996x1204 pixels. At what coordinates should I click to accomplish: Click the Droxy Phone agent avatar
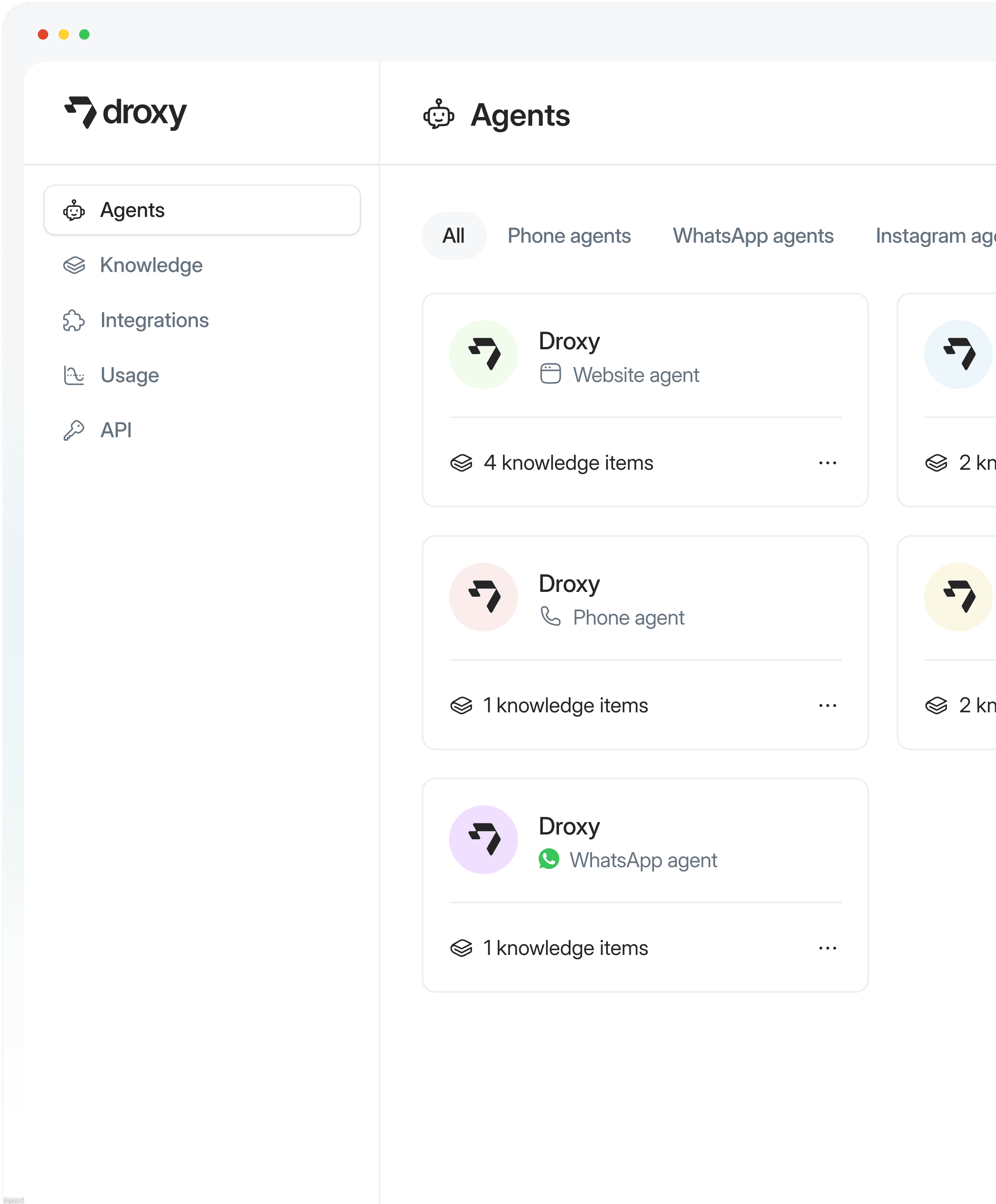coord(484,597)
